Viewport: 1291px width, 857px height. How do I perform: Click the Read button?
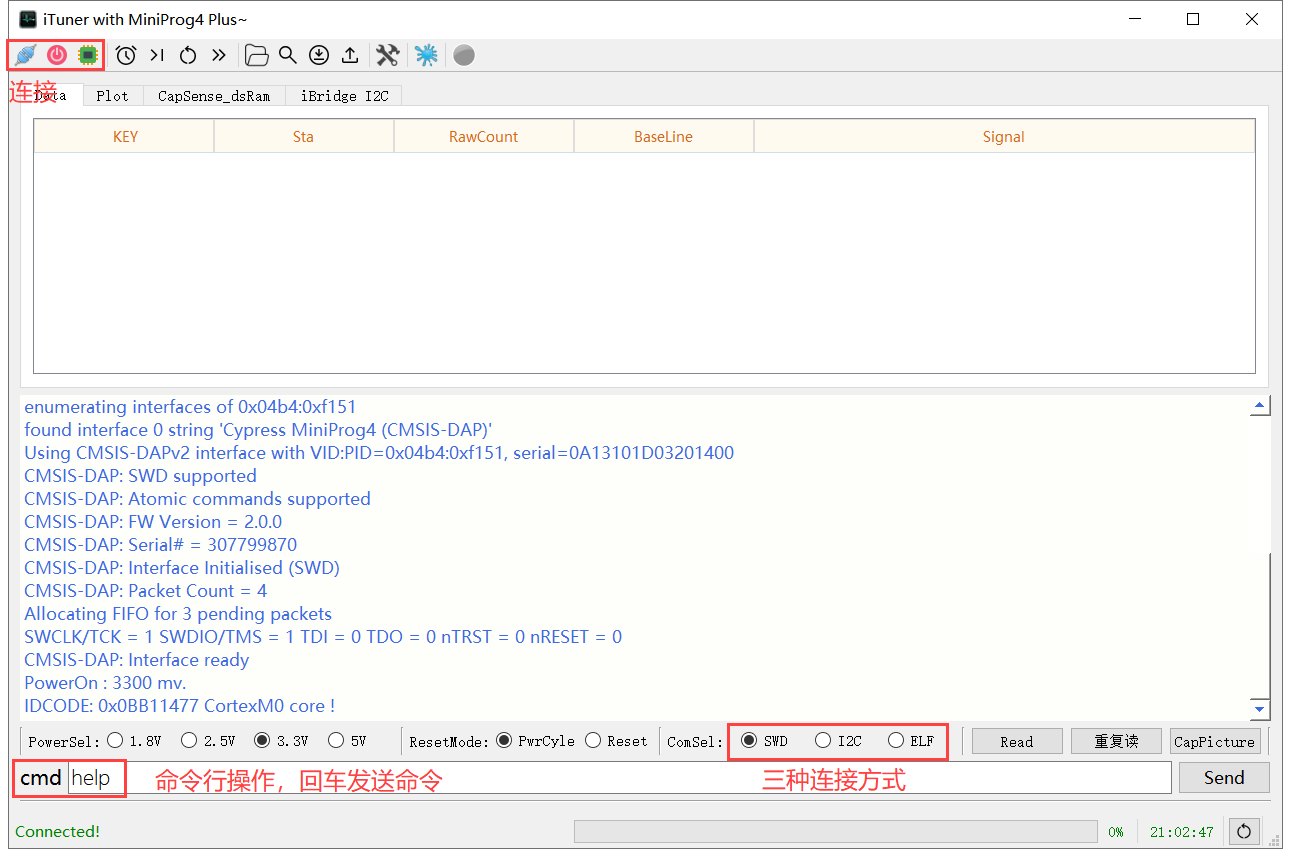1017,741
